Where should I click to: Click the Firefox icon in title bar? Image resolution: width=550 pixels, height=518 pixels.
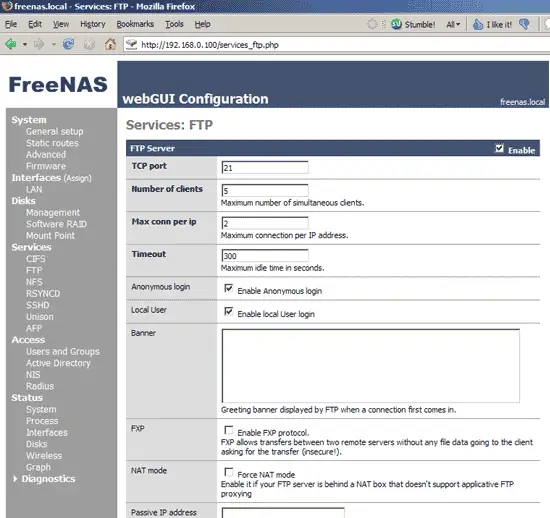7,6
